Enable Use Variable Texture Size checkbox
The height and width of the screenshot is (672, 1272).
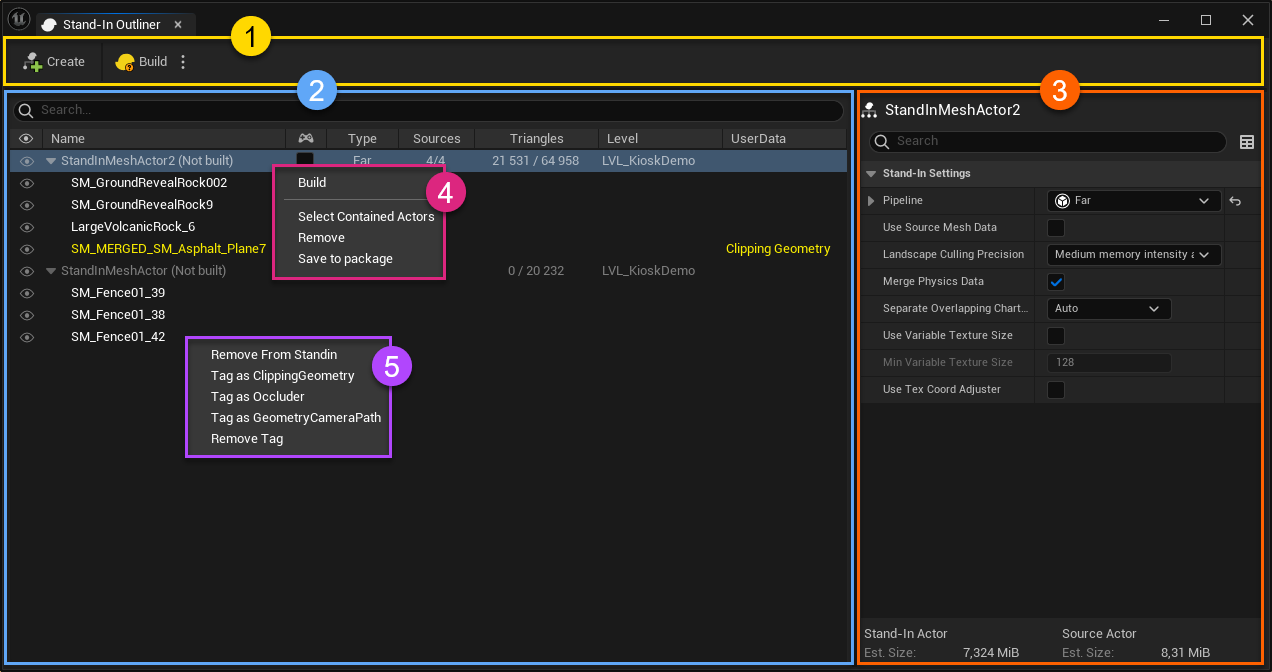point(1056,336)
